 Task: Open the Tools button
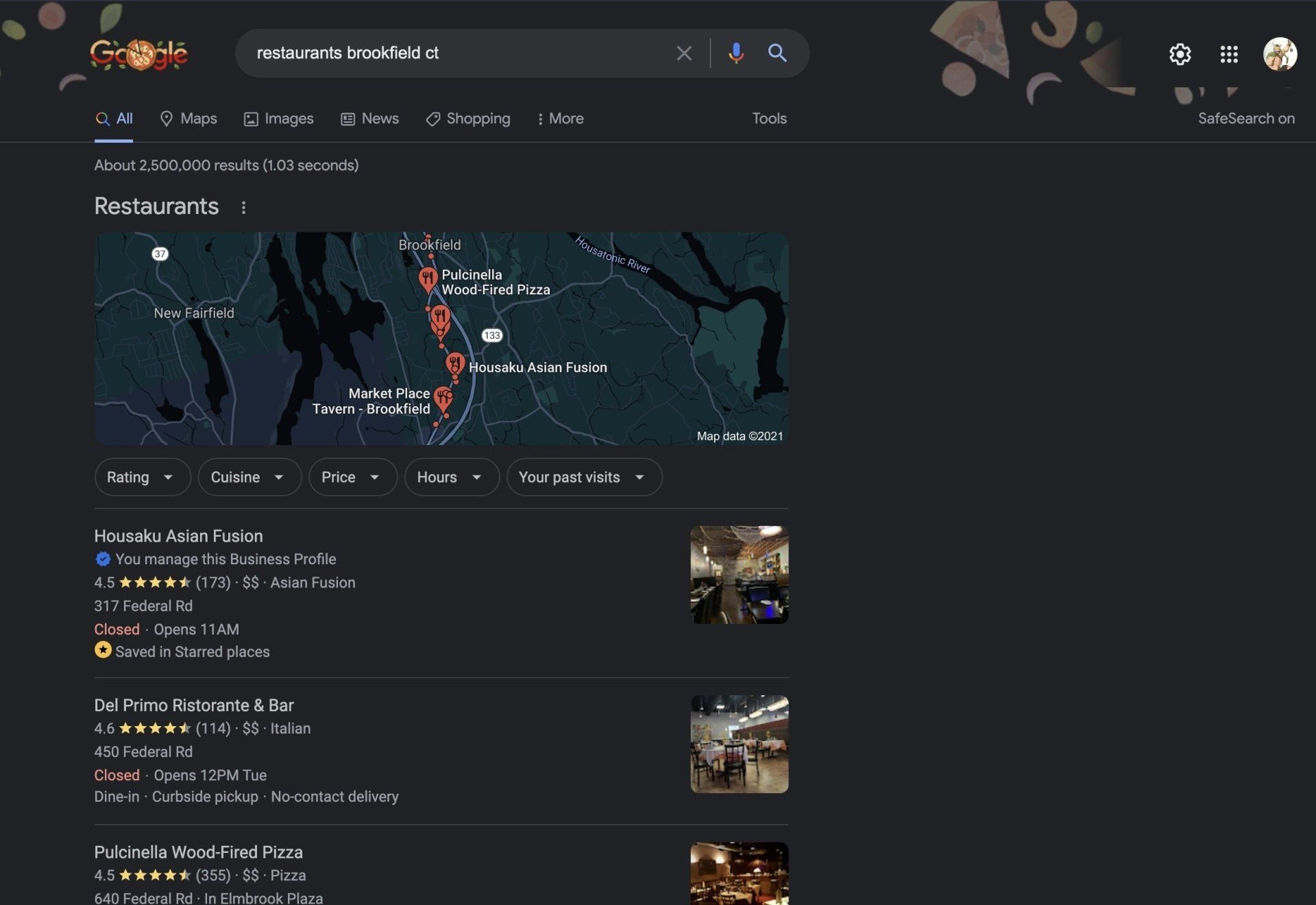pyautogui.click(x=769, y=119)
